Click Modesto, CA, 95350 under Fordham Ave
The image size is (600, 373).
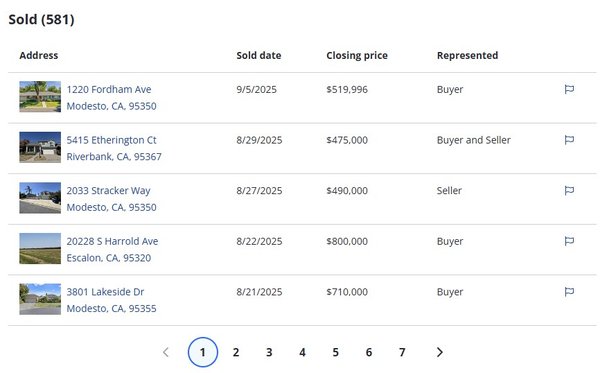[x=111, y=106]
